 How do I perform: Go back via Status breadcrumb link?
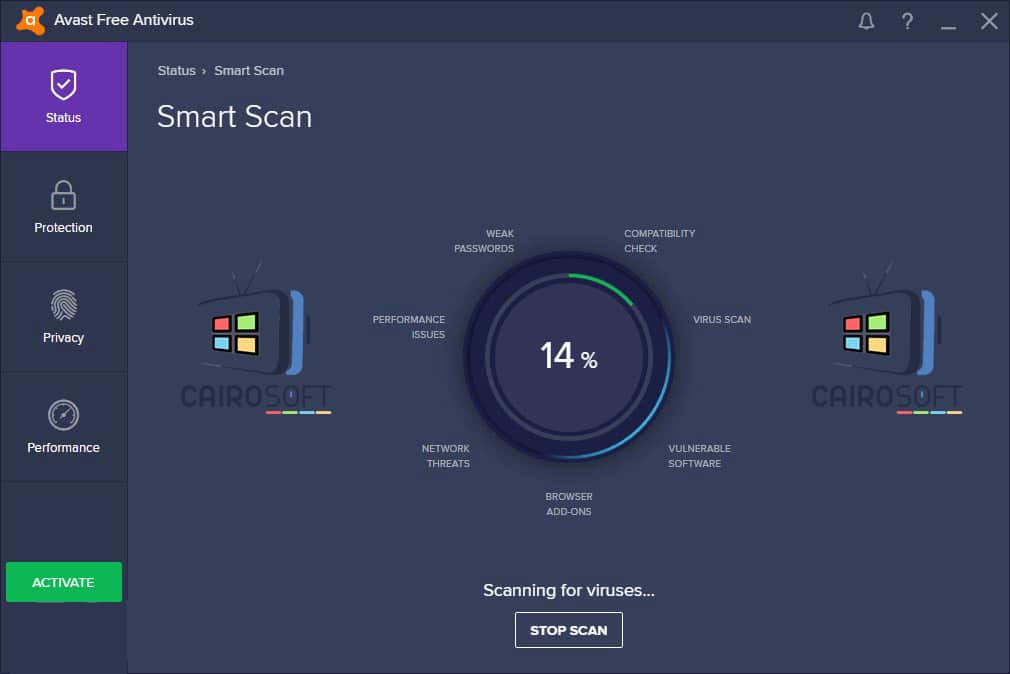click(176, 71)
